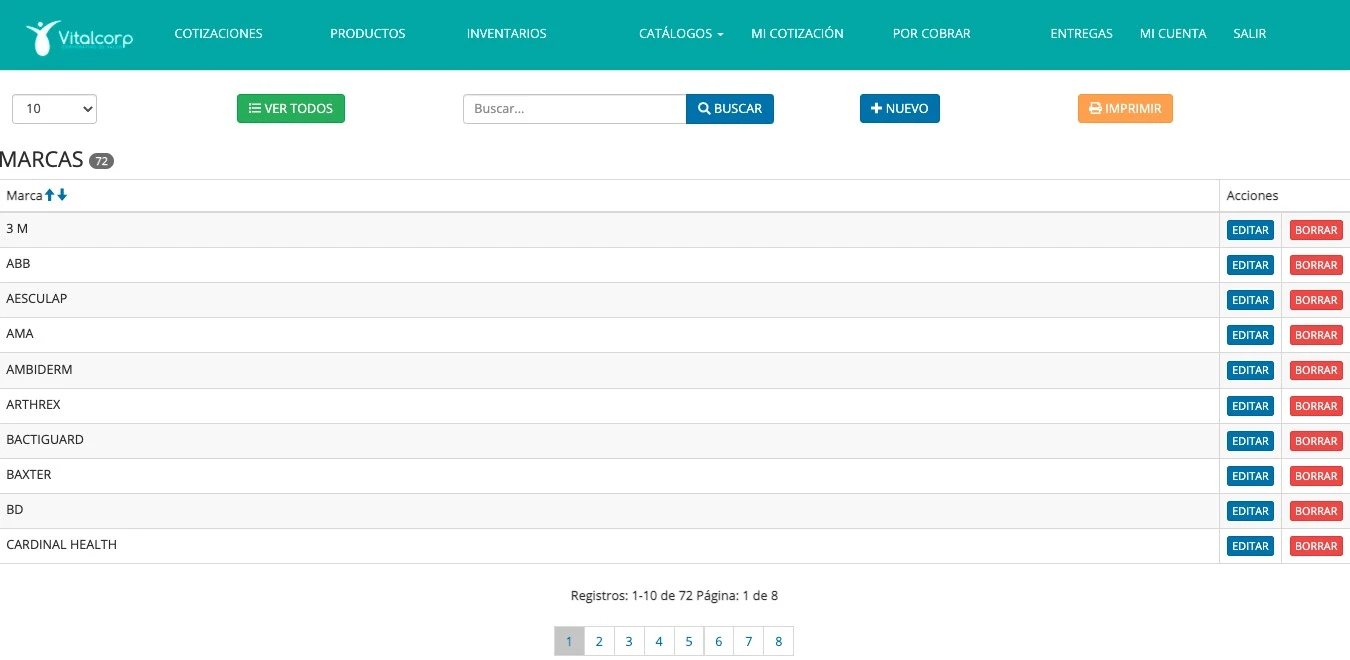Click the IMPRIMIR printer button

tap(1124, 109)
